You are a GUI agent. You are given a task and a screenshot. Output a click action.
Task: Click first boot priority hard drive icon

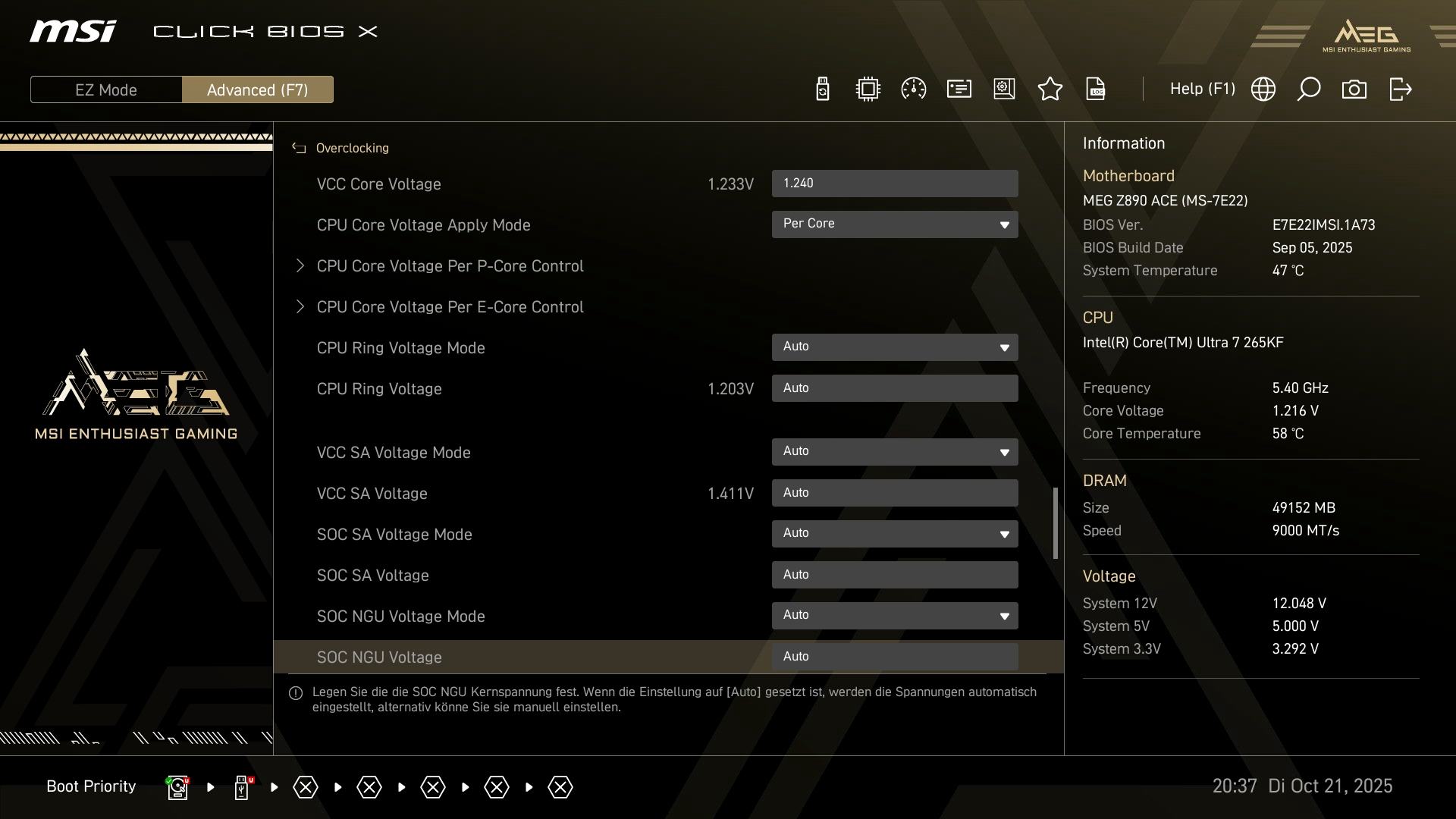point(177,787)
